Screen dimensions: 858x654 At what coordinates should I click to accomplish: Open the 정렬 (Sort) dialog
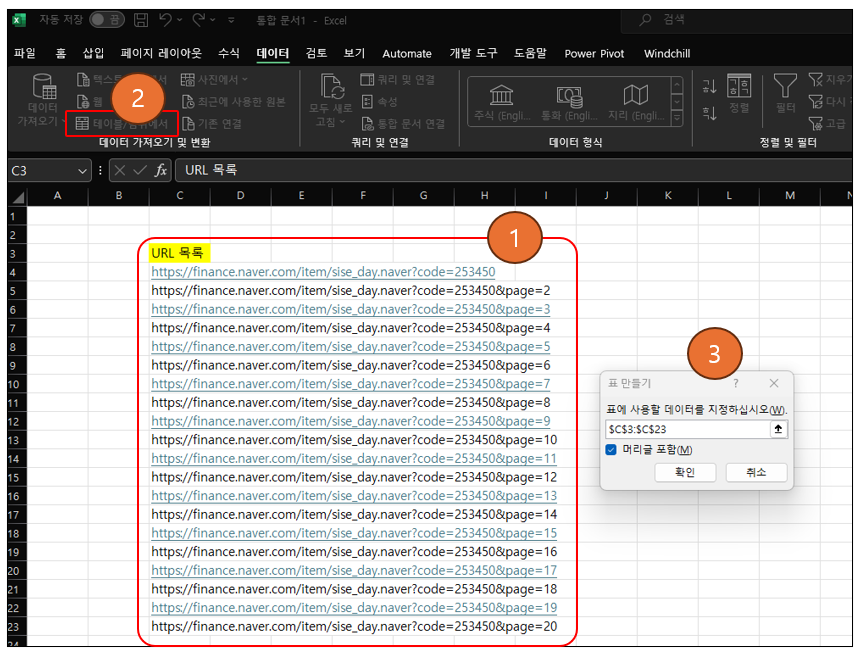(x=739, y=93)
